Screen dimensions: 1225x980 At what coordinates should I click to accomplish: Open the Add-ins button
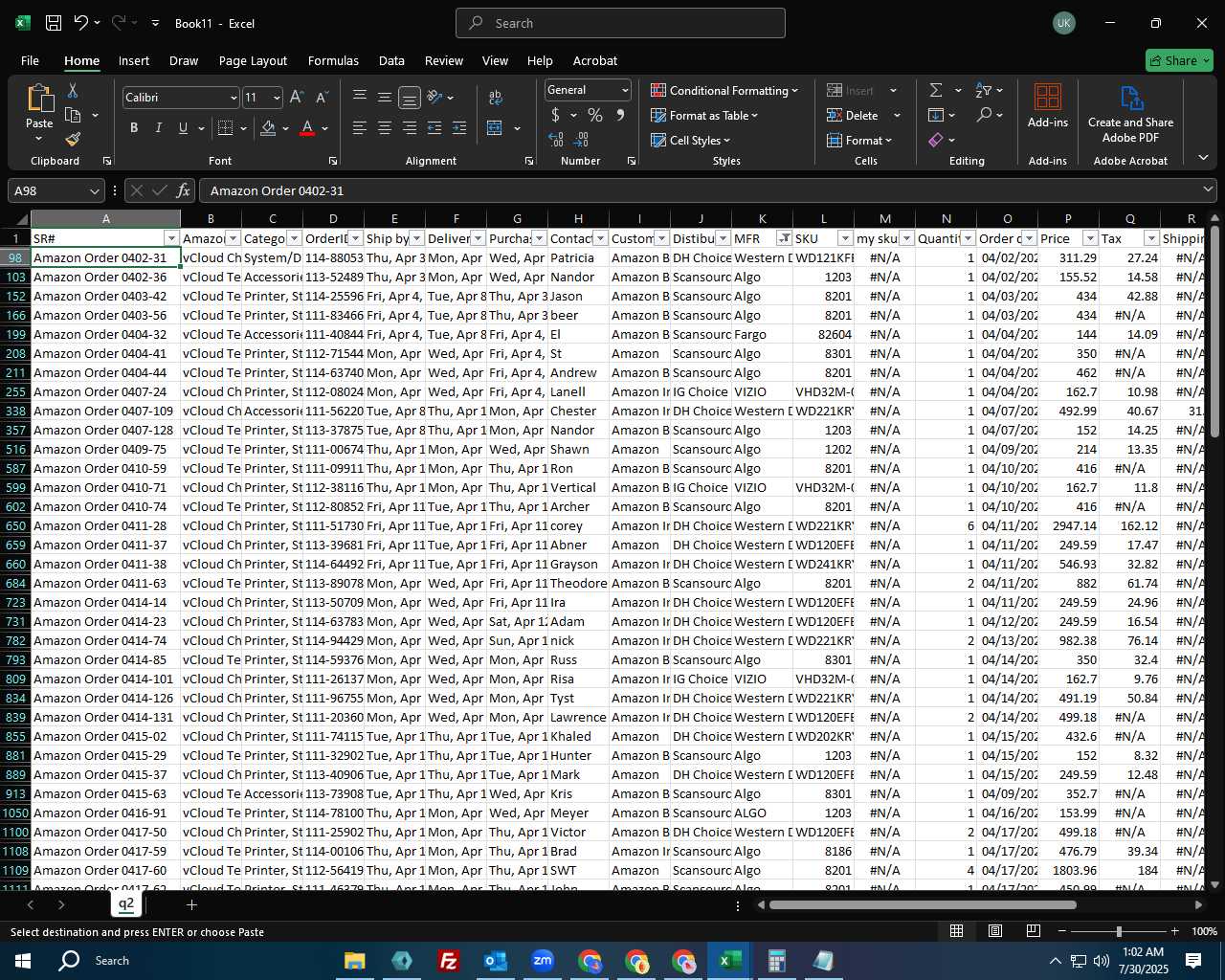(x=1048, y=105)
